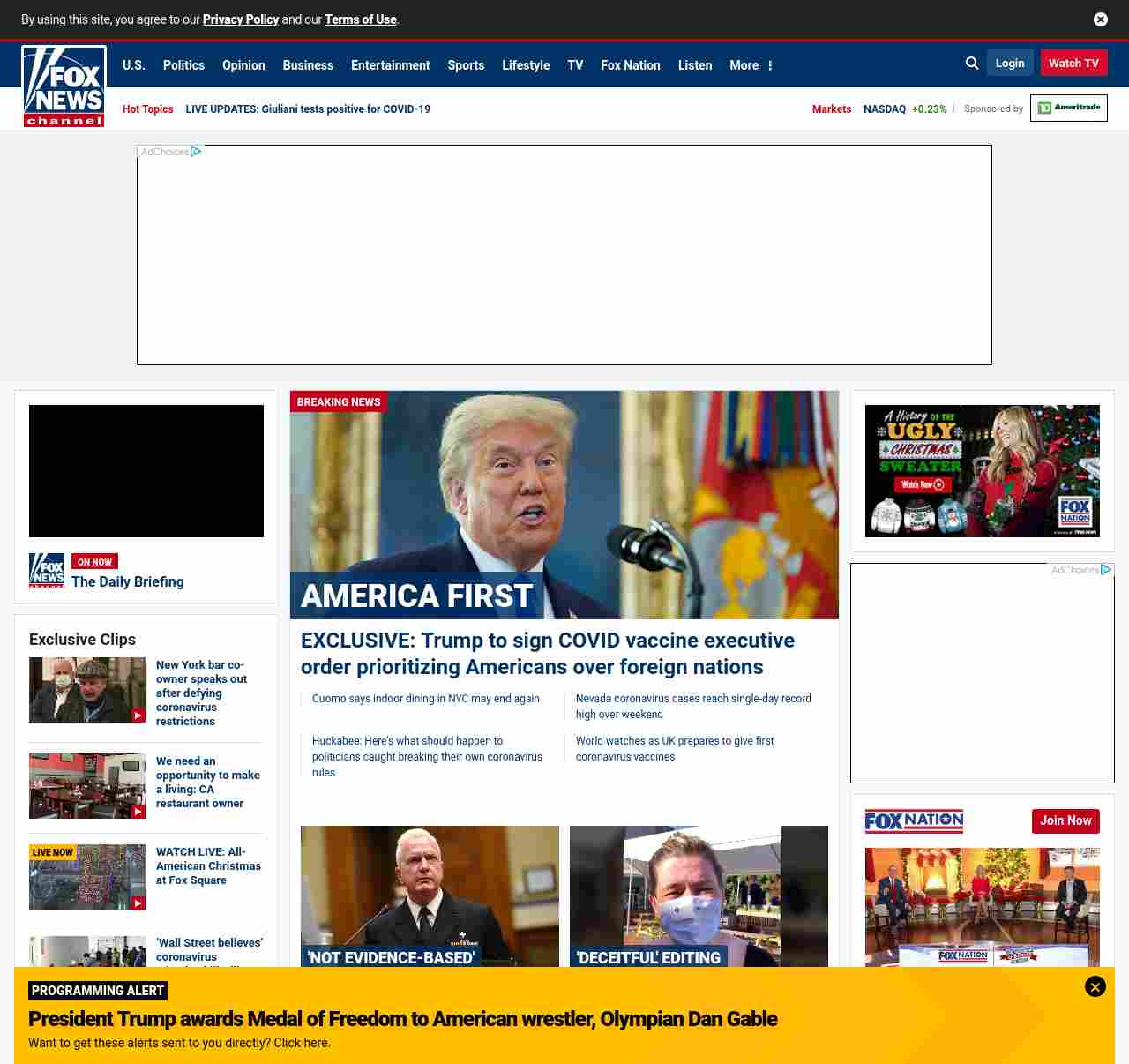Close the Programming Alert banner
This screenshot has height=1064, width=1129.
[1095, 987]
